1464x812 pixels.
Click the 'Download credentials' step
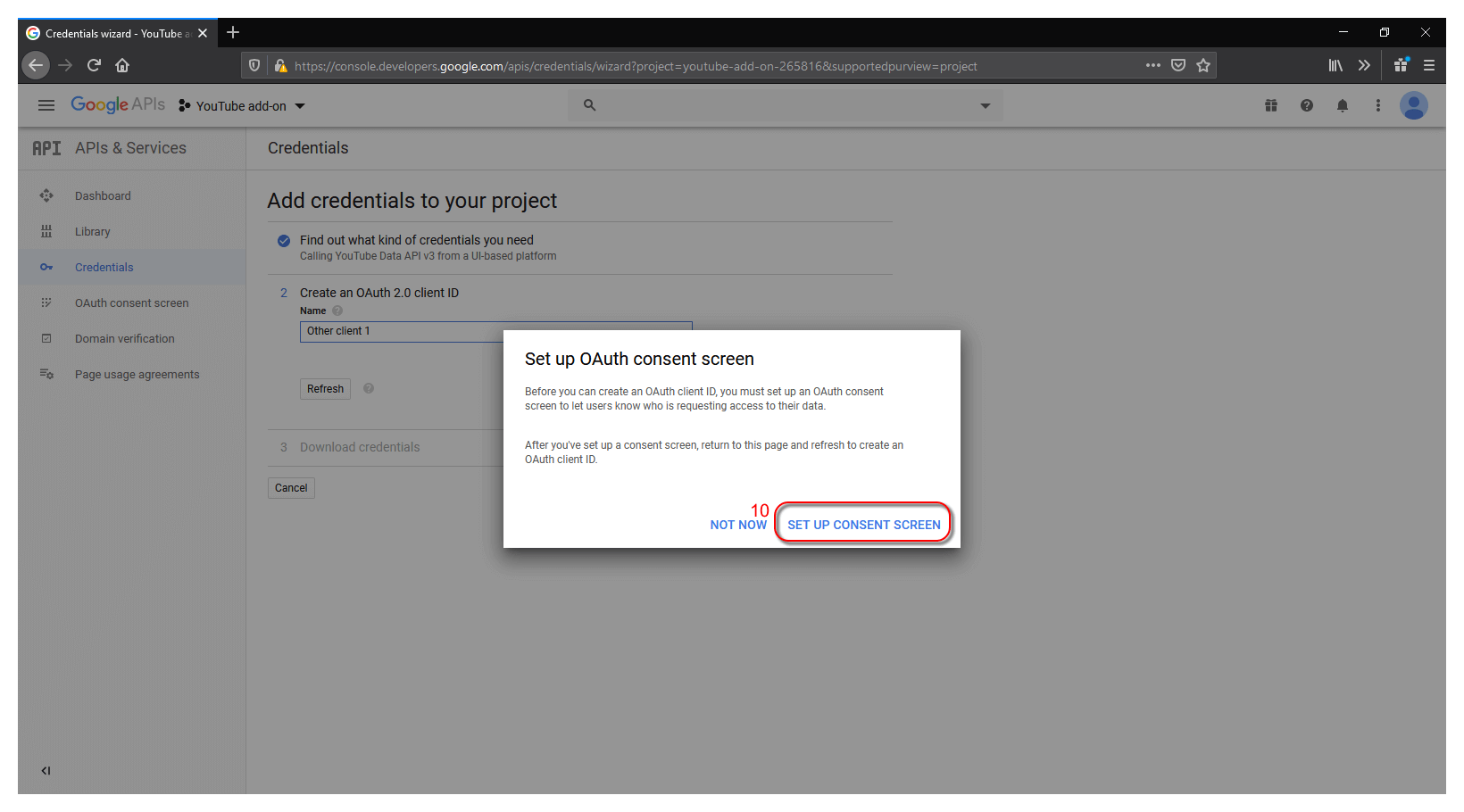(x=360, y=447)
